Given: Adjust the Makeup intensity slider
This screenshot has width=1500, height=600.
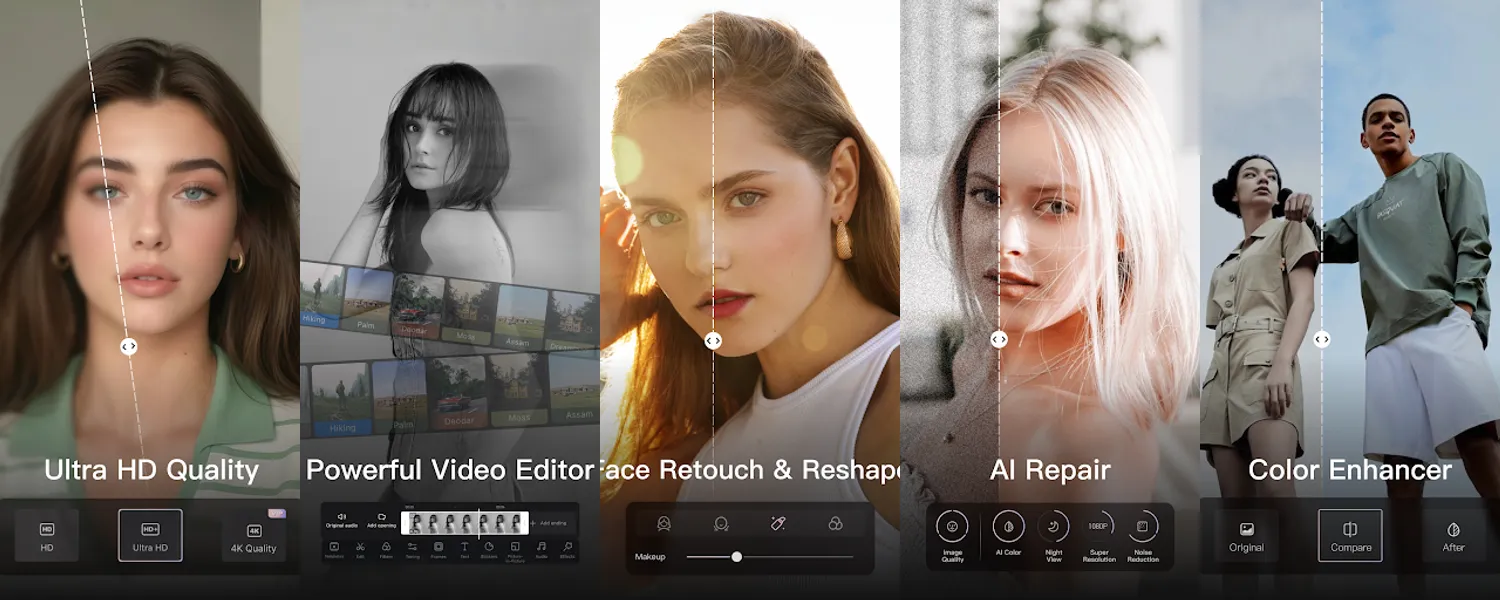Looking at the screenshot, I should click(737, 556).
